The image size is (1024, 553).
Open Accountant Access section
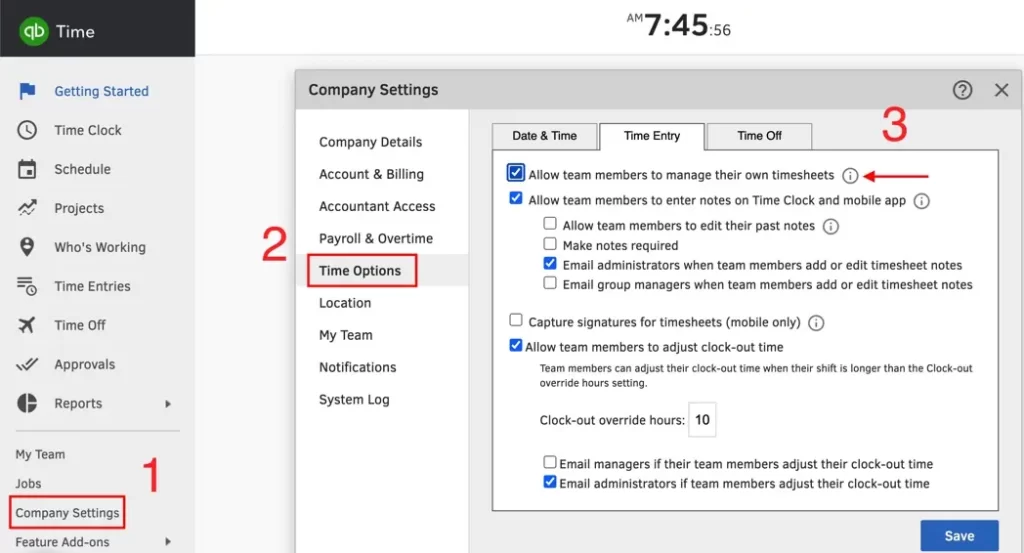pos(377,206)
